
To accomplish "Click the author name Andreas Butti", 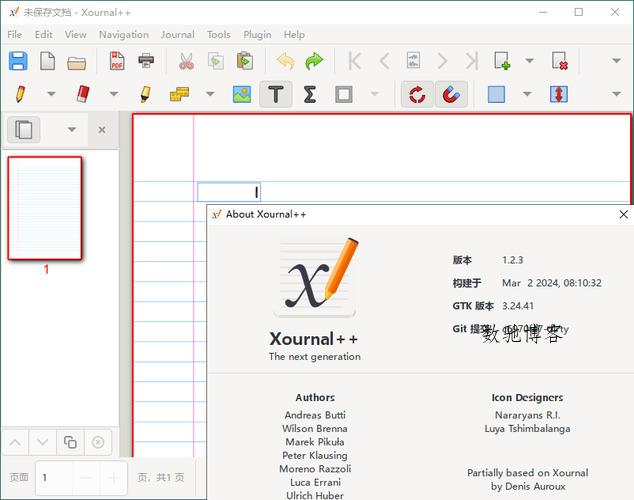I will pos(315,415).
